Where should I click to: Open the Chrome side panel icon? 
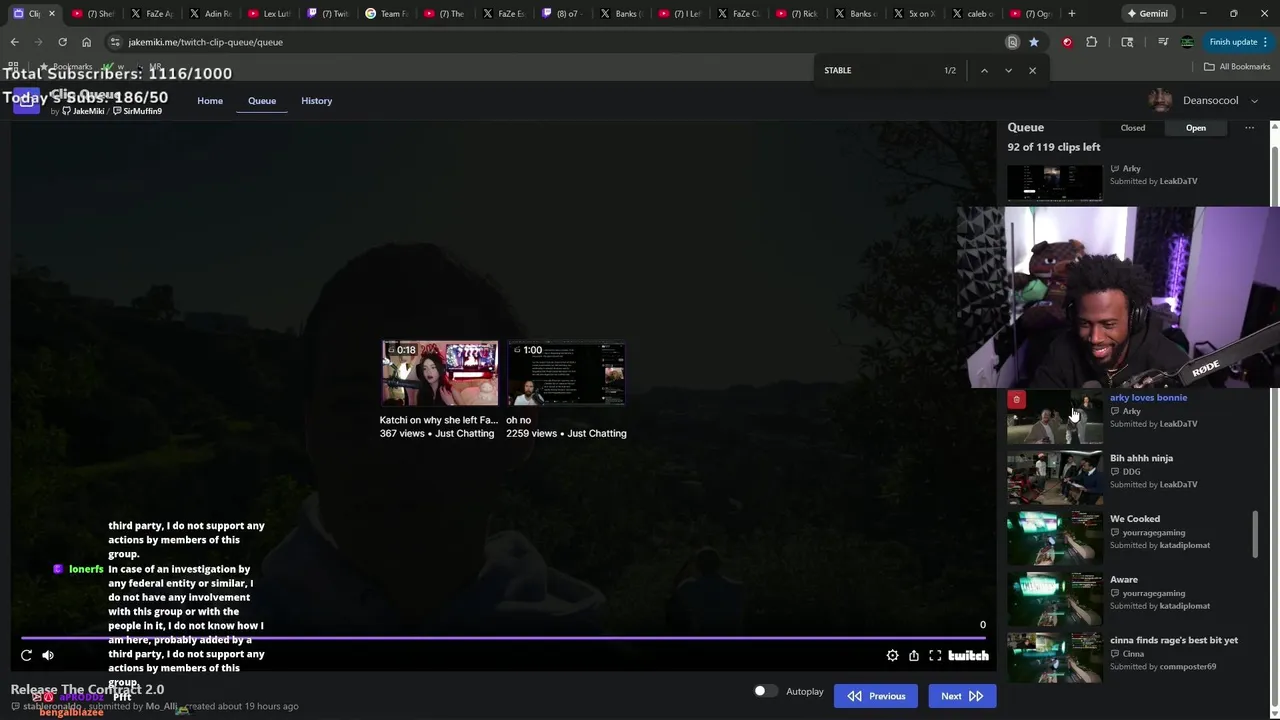(x=1127, y=42)
